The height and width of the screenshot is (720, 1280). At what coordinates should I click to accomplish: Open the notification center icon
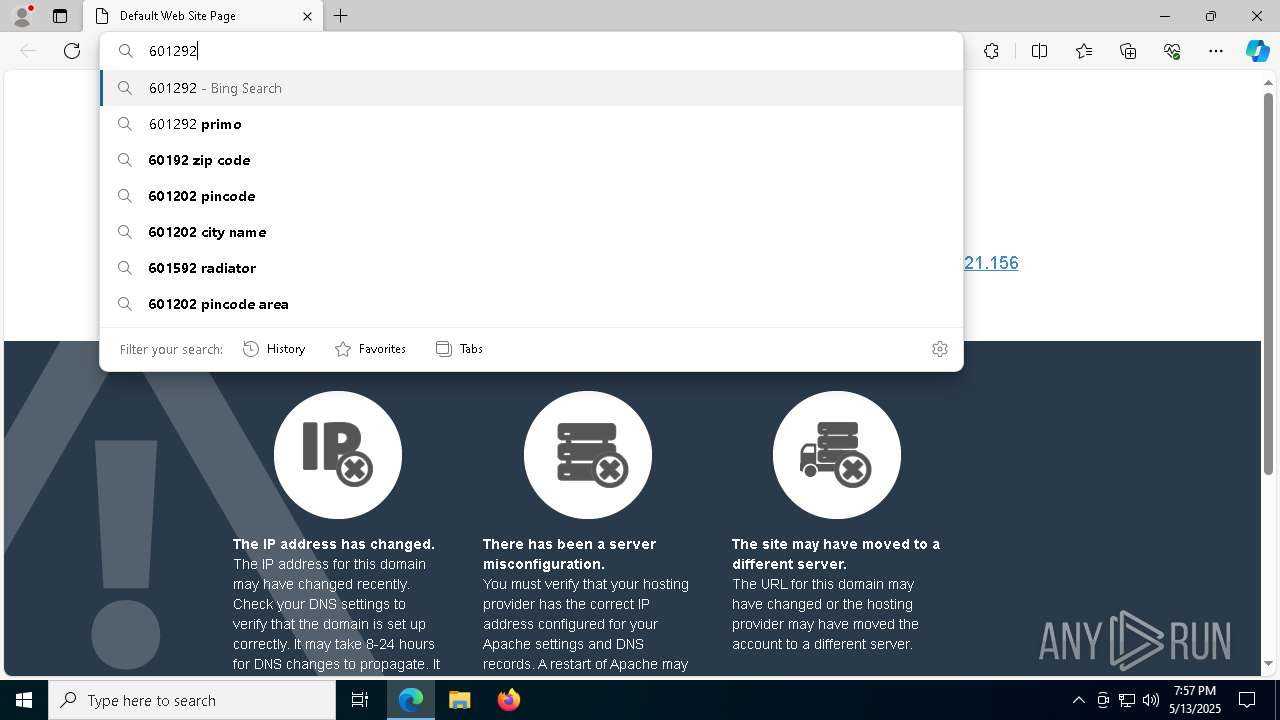(1247, 700)
